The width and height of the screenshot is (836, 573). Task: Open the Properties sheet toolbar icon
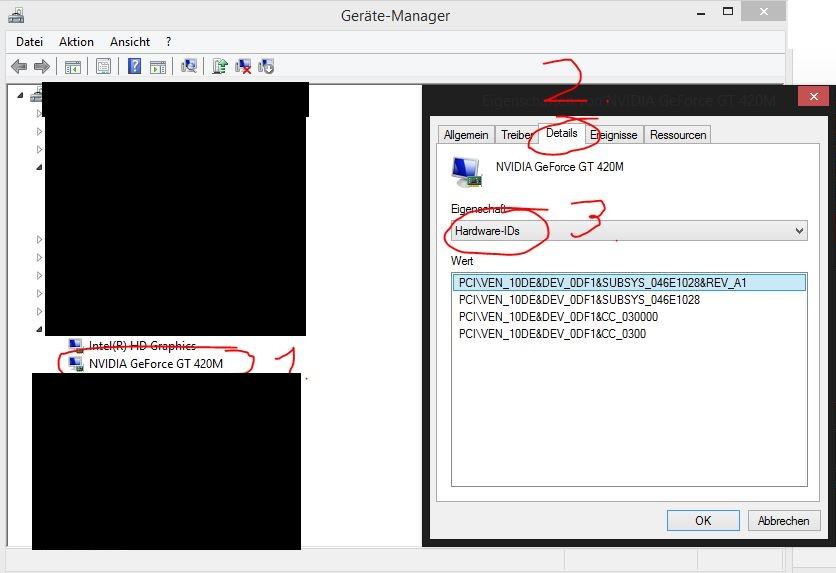point(103,67)
